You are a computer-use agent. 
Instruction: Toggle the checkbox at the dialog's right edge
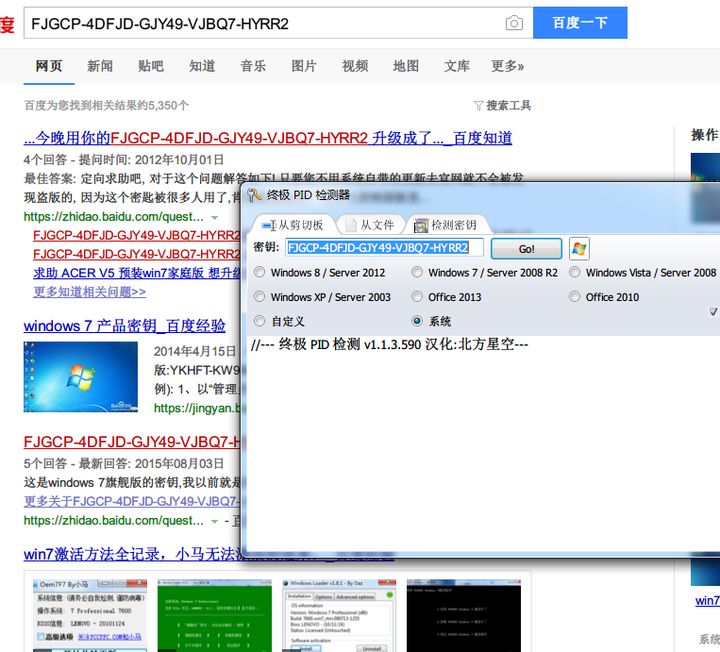click(714, 311)
